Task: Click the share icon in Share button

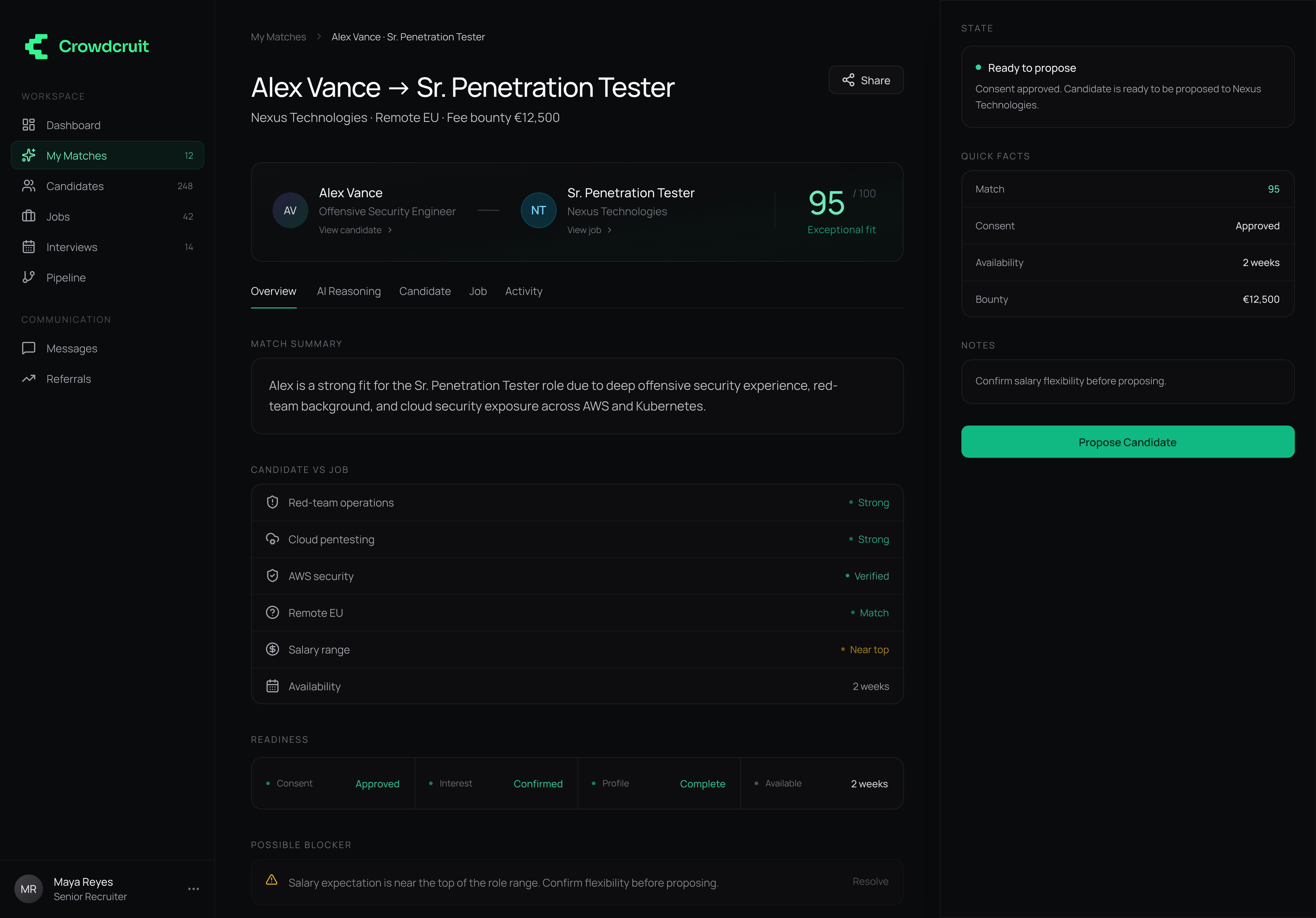Action: (x=848, y=80)
